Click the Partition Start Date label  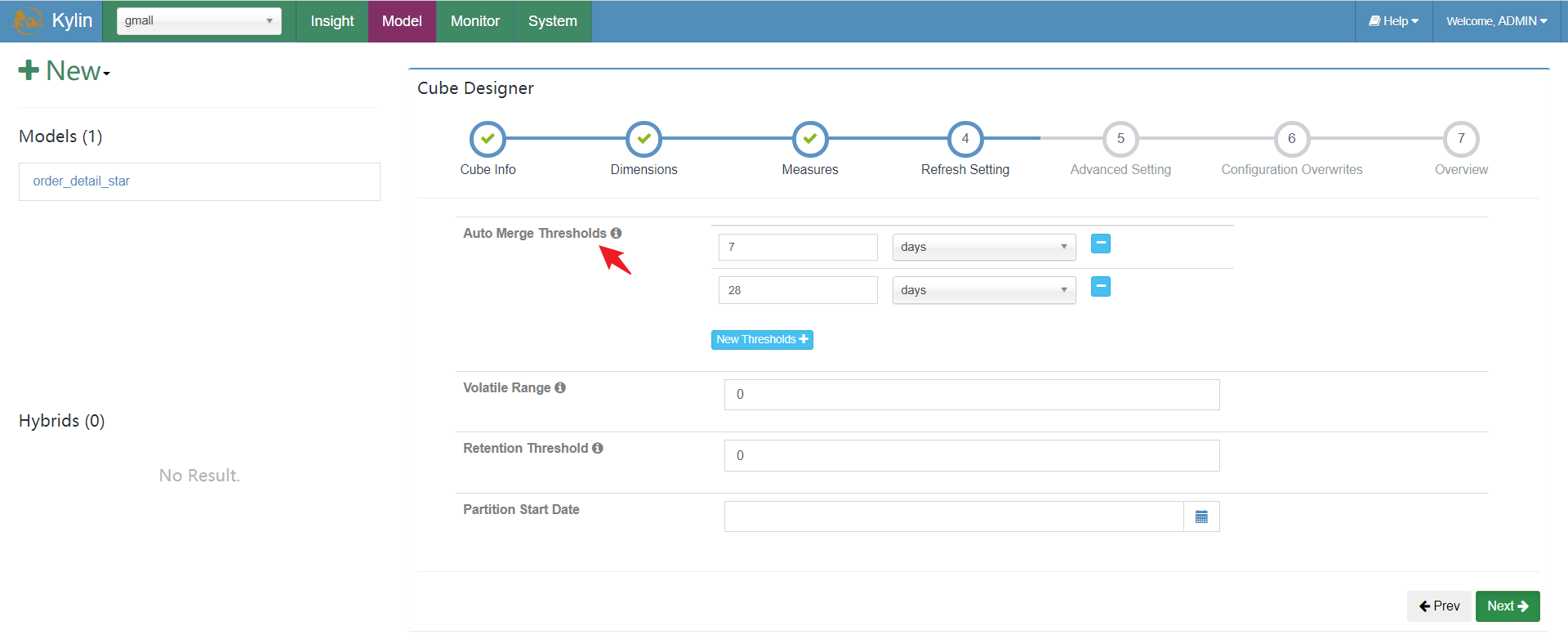click(x=521, y=509)
